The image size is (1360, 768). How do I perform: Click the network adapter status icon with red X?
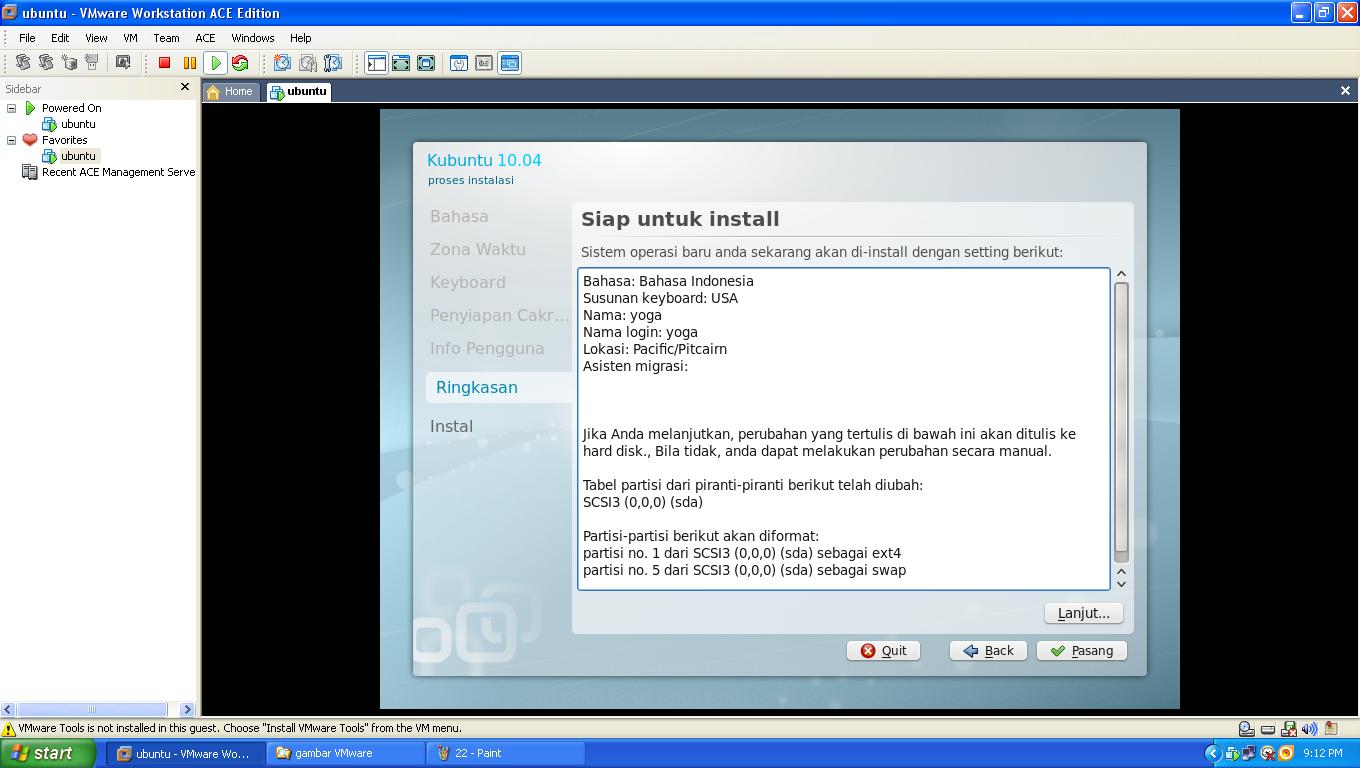coord(1289,729)
